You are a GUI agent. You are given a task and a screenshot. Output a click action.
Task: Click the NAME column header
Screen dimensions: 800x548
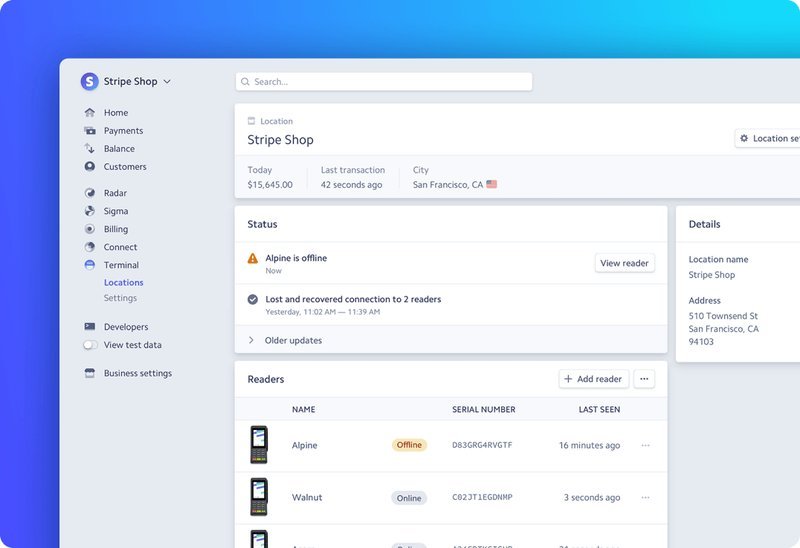click(304, 409)
